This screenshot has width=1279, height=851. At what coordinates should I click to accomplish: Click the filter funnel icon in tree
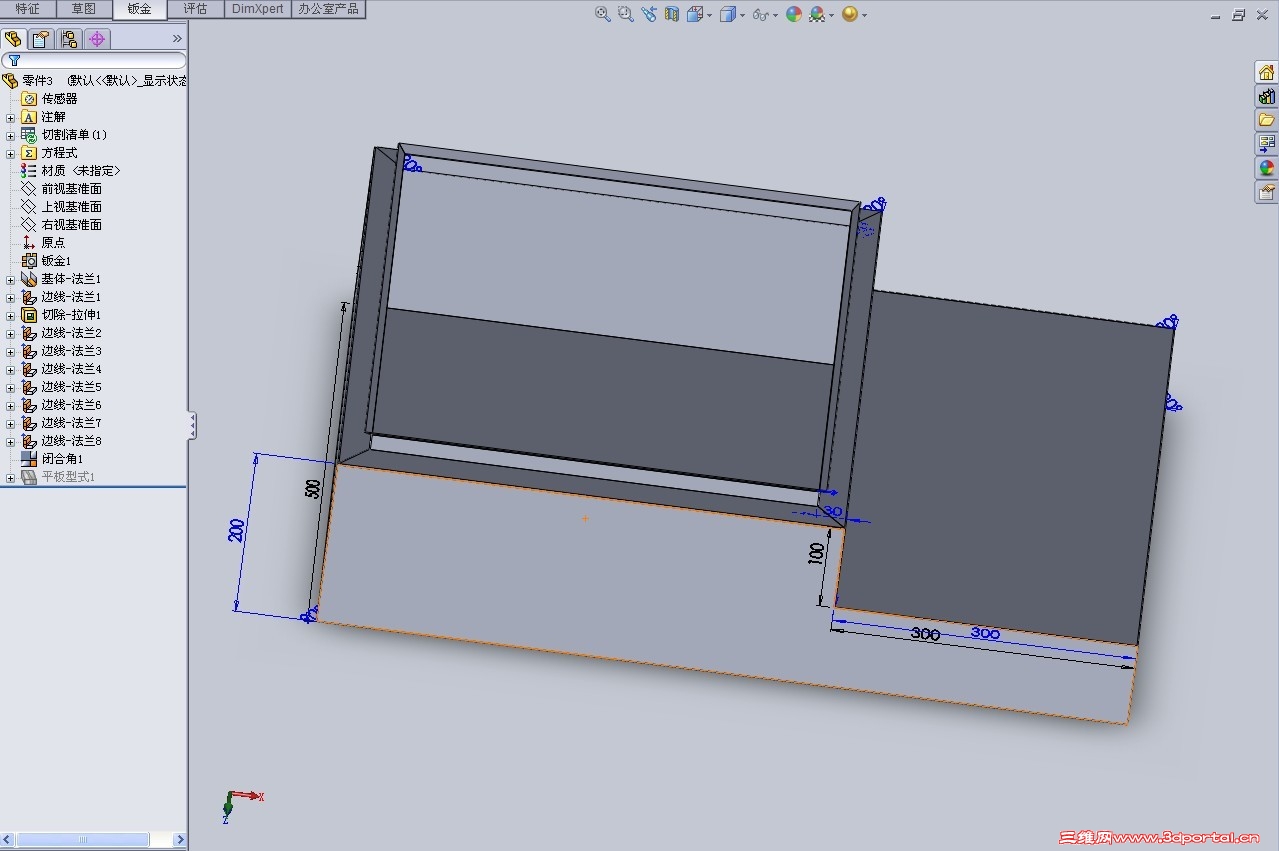(x=14, y=61)
